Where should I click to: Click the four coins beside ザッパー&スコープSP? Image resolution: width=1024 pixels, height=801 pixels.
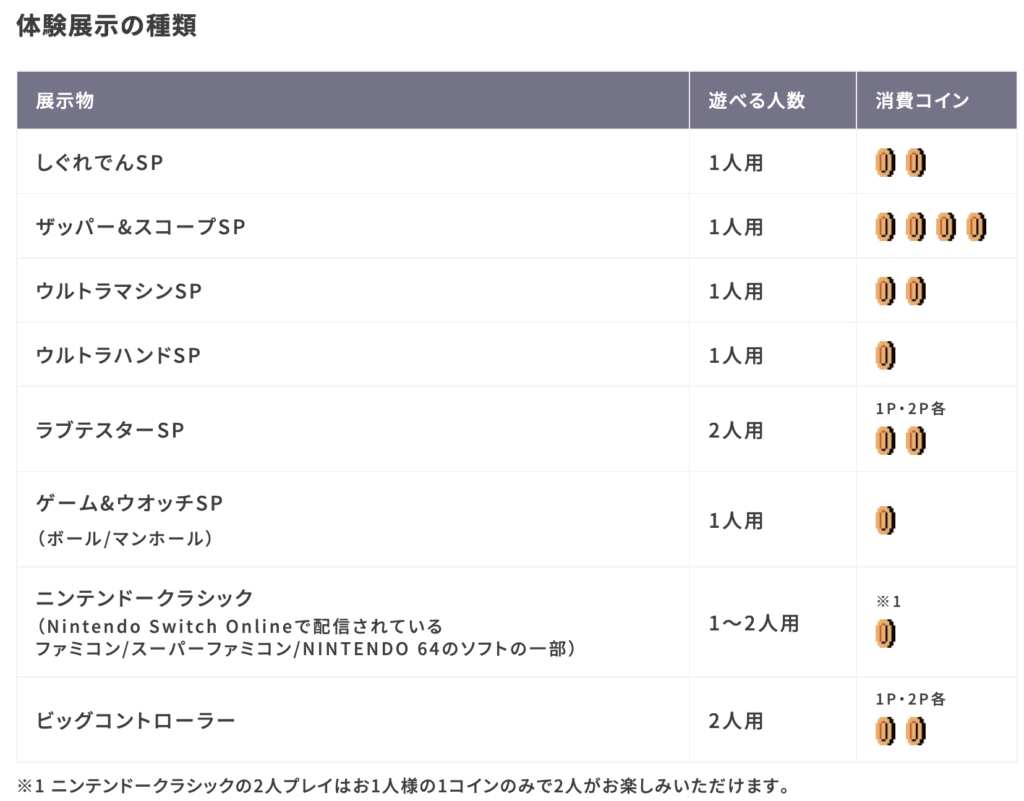click(930, 227)
